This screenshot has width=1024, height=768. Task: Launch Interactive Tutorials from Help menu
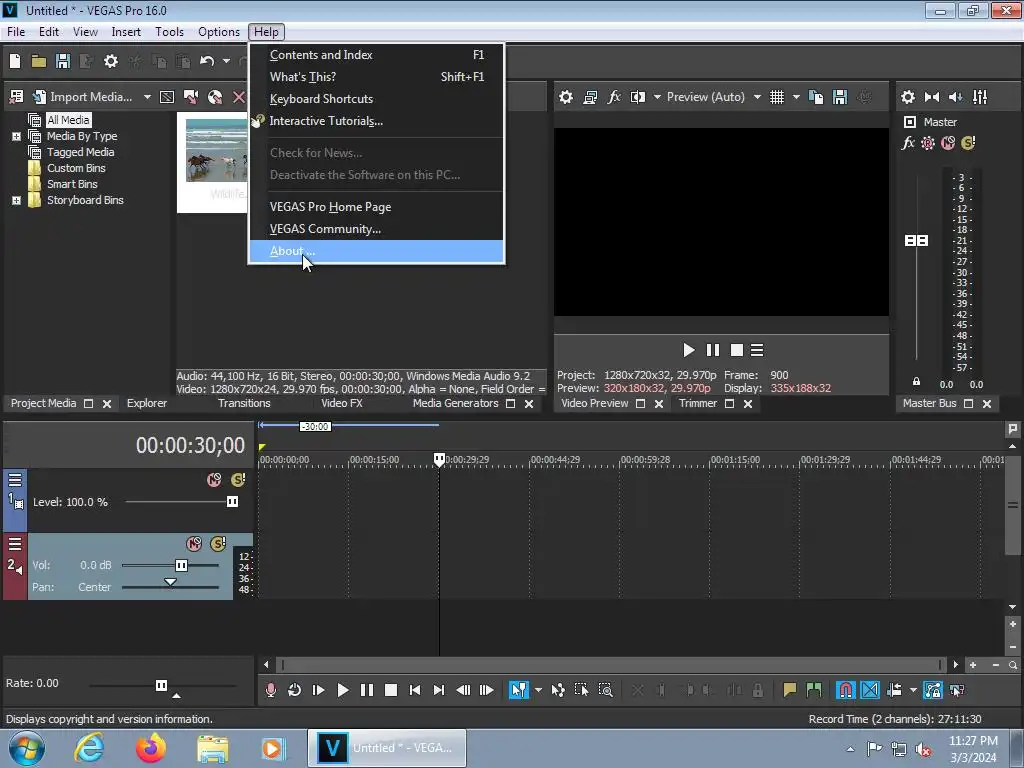(x=376, y=121)
